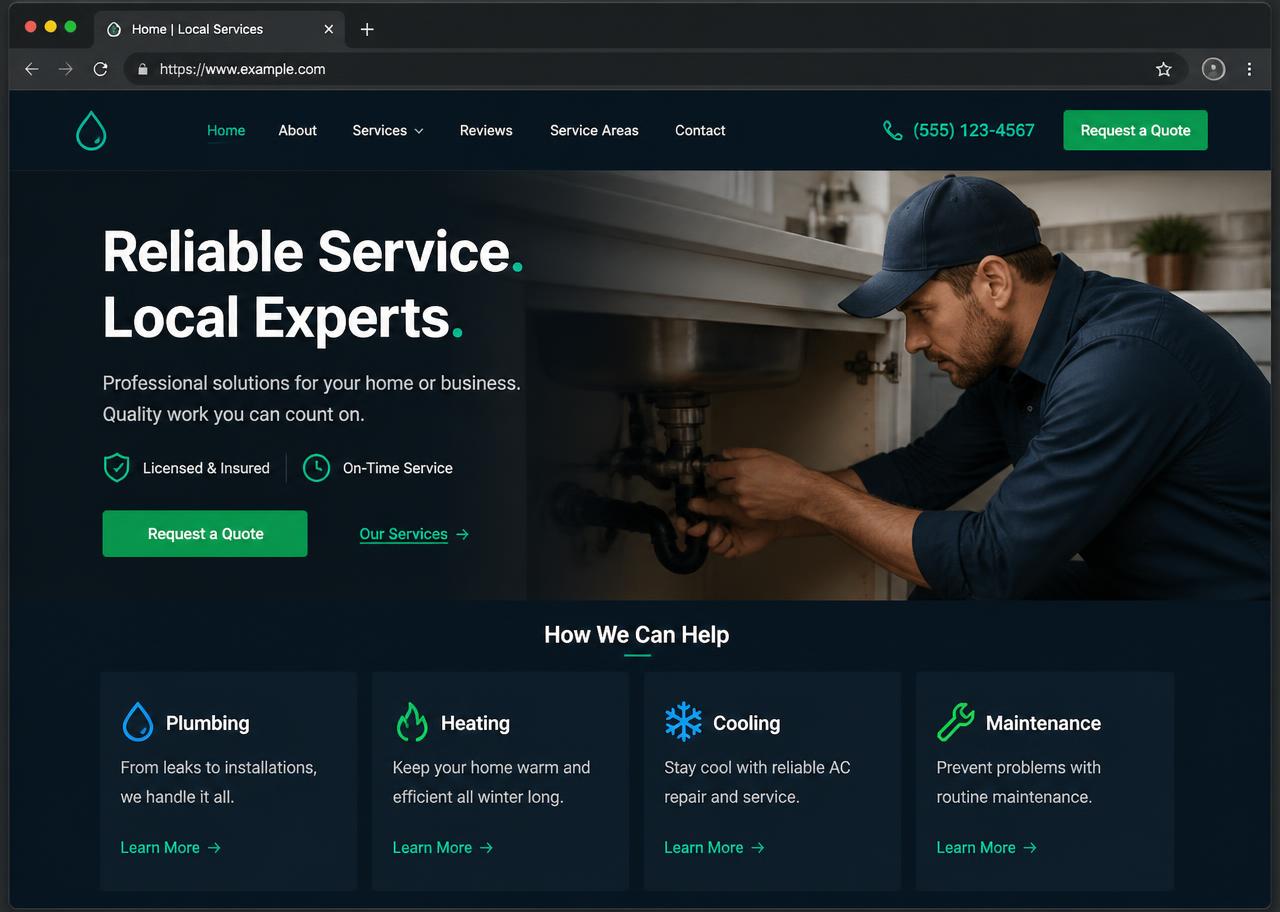
Task: Go to the Home nav item
Action: tap(226, 131)
